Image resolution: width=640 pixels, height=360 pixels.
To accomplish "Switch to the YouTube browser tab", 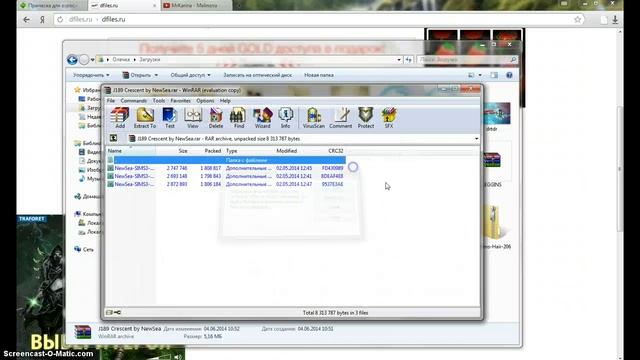I will point(196,6).
